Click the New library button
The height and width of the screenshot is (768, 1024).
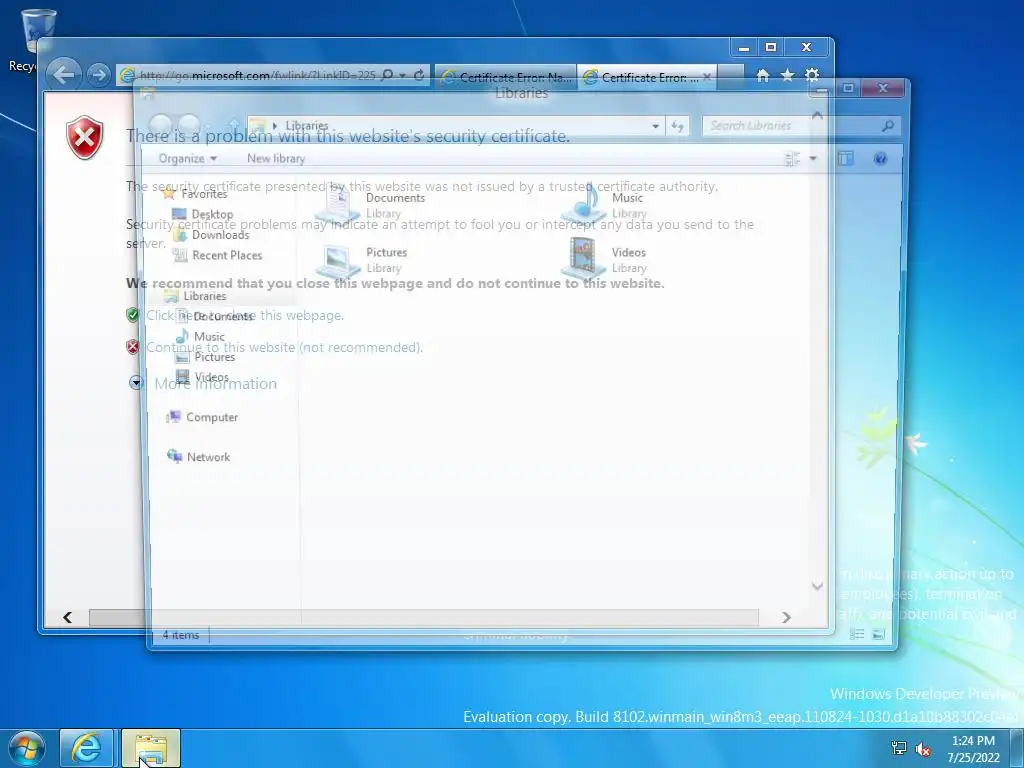[x=276, y=159]
